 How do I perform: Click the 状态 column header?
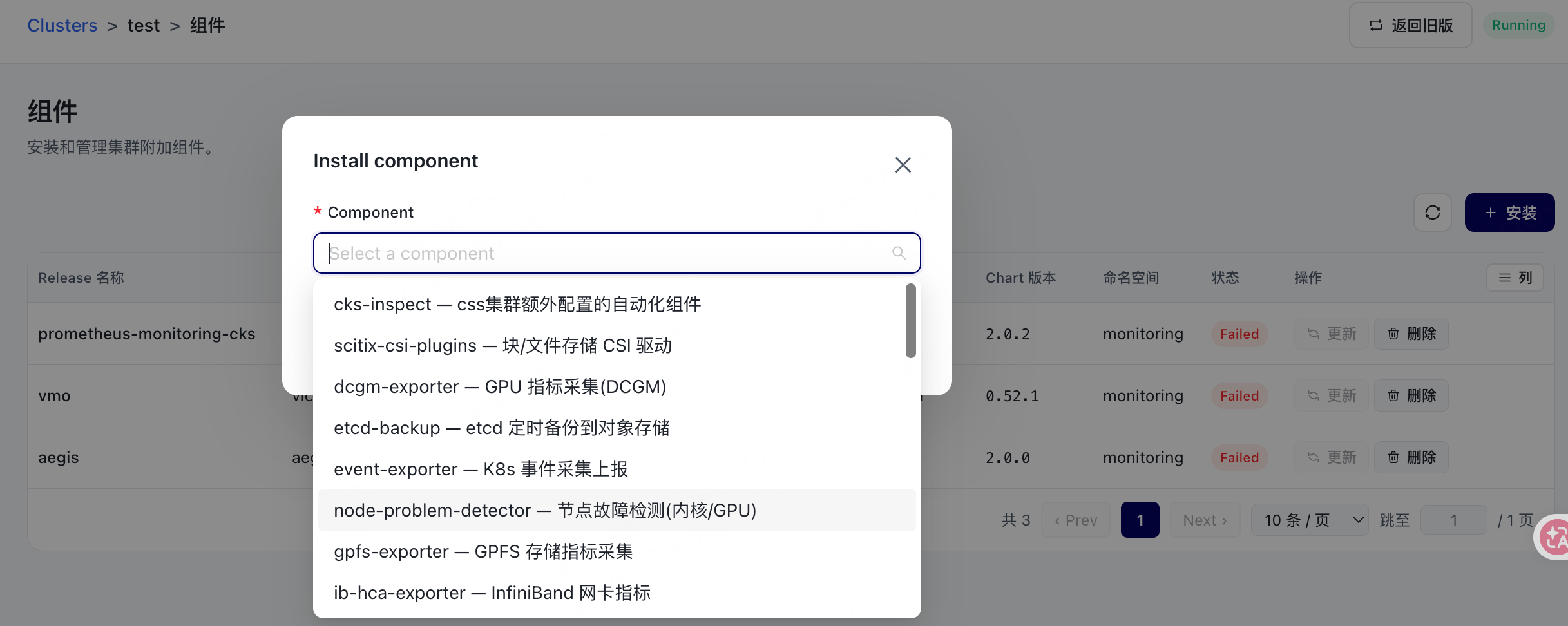click(1225, 278)
